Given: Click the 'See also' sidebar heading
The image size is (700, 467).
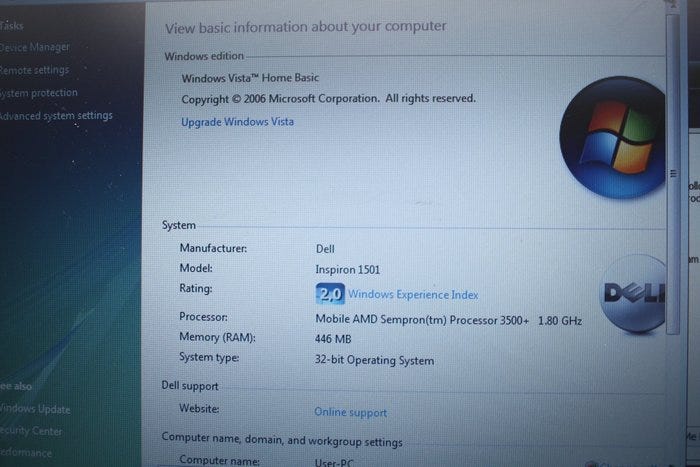Looking at the screenshot, I should pos(16,386).
